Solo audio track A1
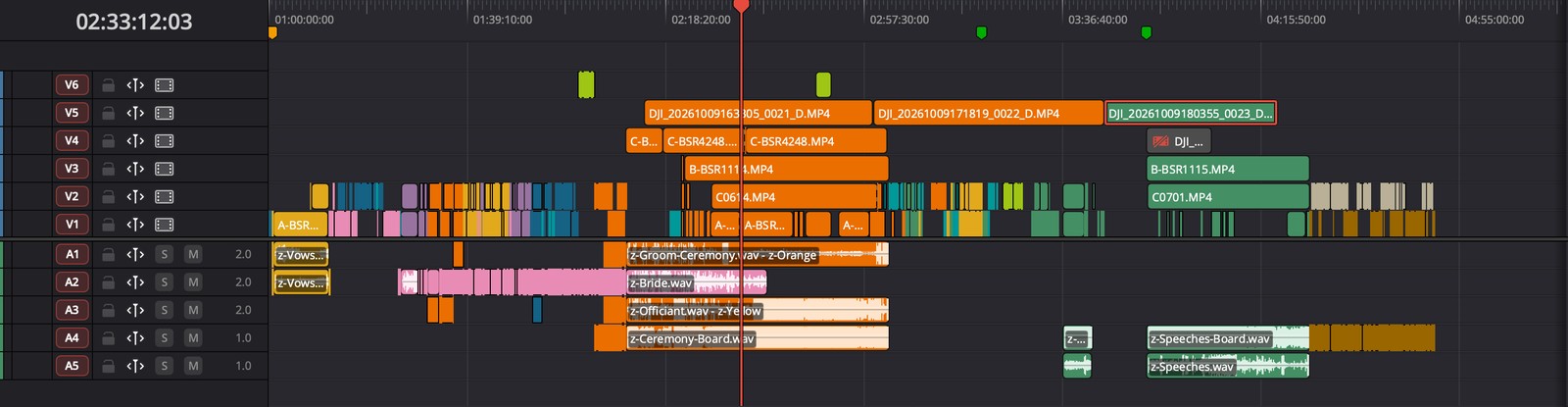This screenshot has width=1568, height=407. (165, 254)
